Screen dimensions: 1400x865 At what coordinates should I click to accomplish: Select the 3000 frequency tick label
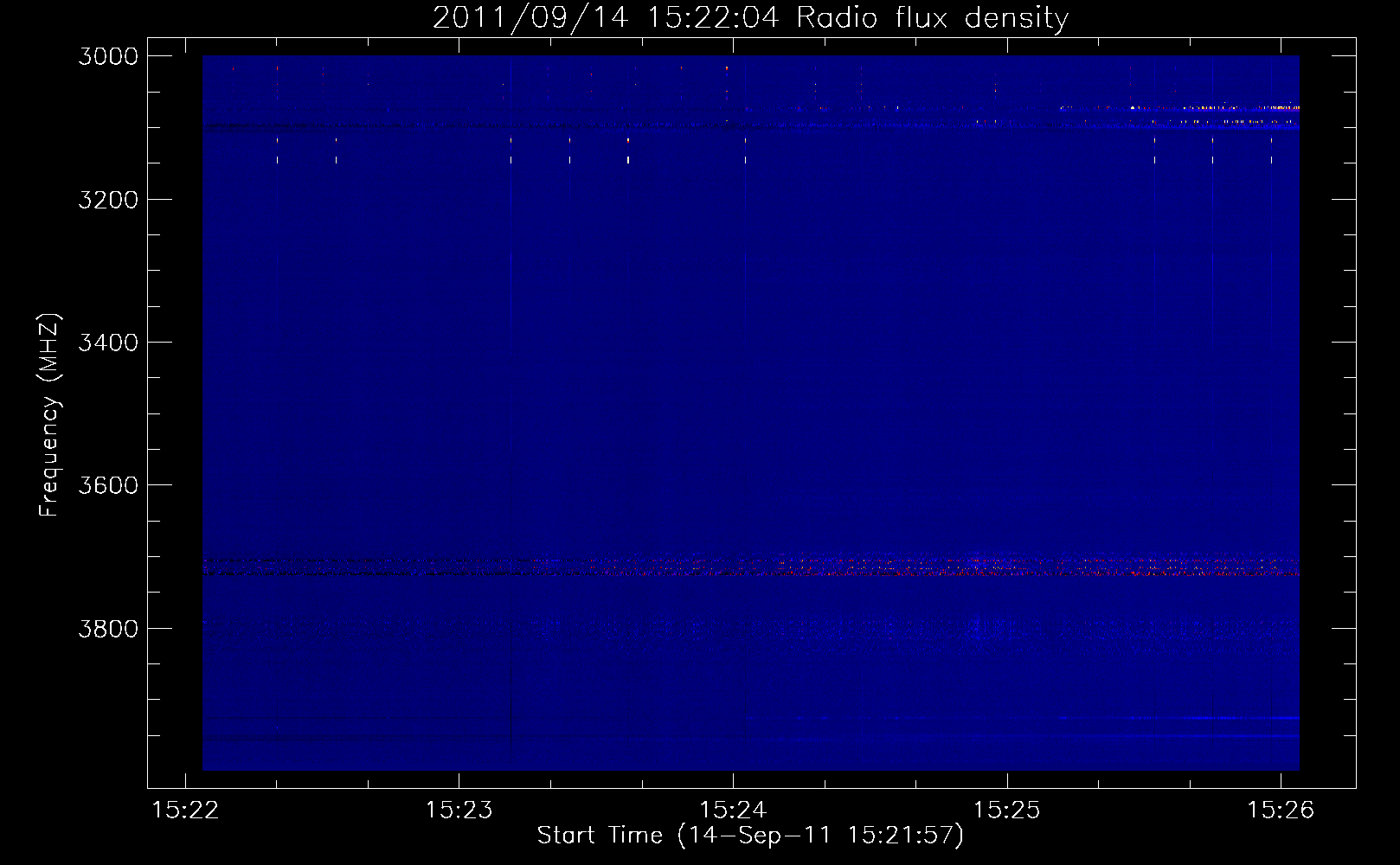108,56
